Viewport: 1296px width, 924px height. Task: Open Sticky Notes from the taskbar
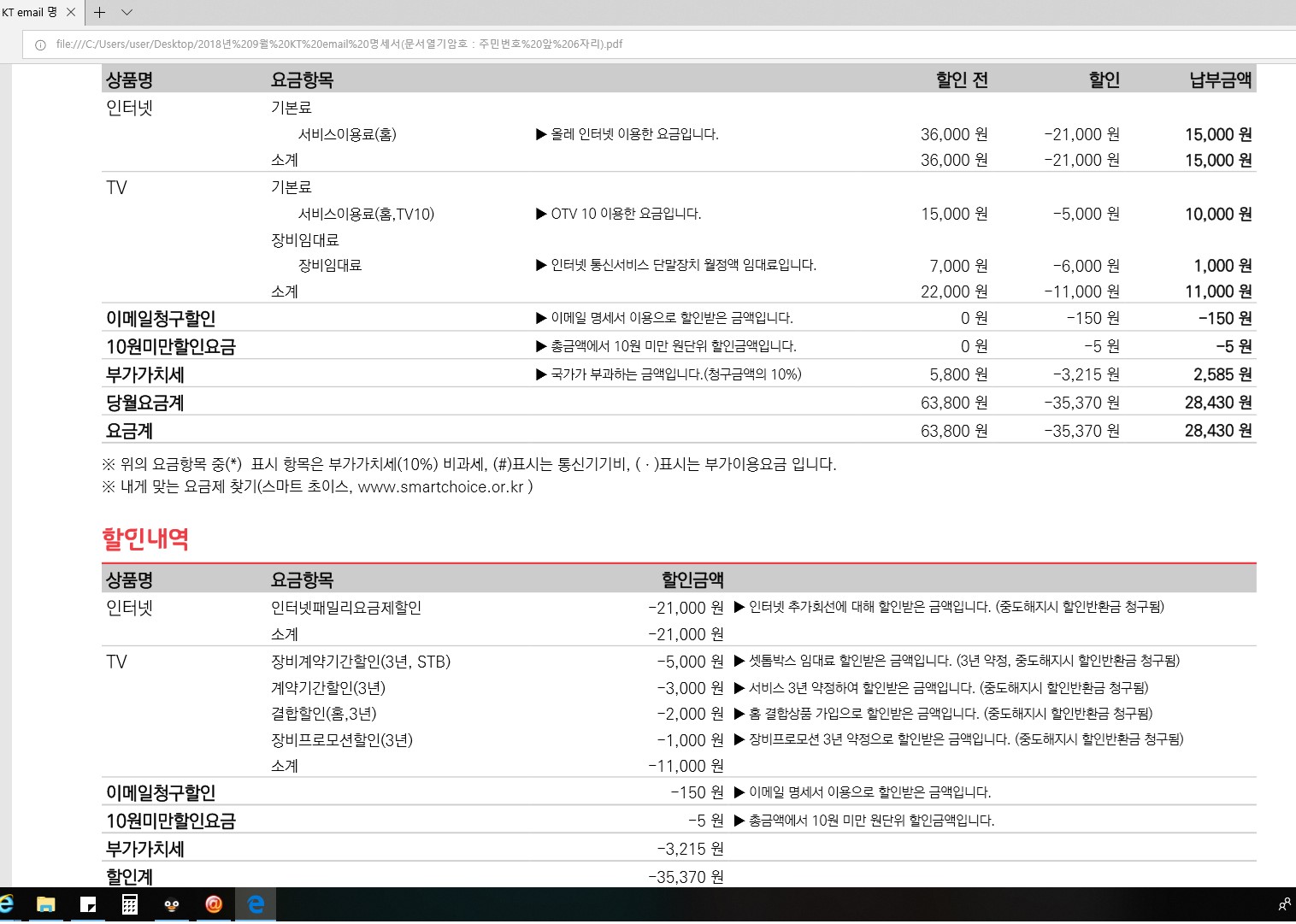pos(88,904)
